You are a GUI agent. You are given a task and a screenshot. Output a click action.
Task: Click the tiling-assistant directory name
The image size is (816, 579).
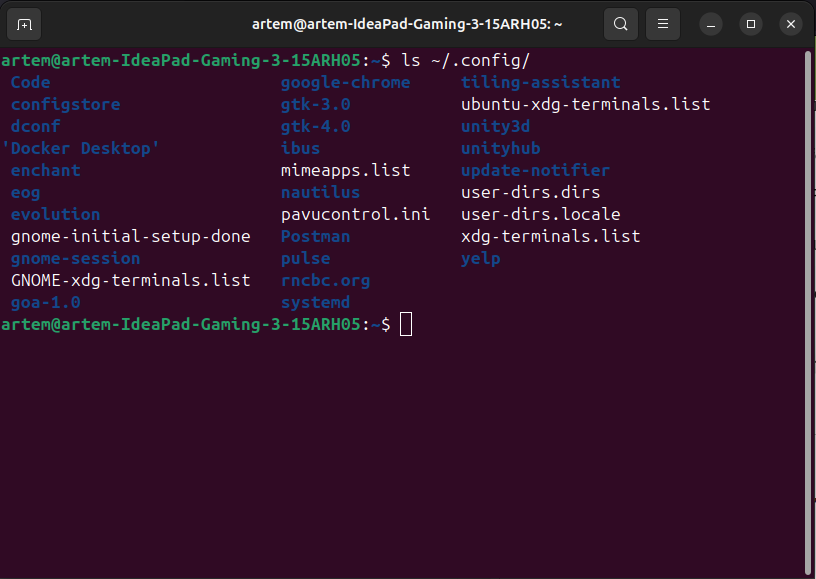coord(540,82)
